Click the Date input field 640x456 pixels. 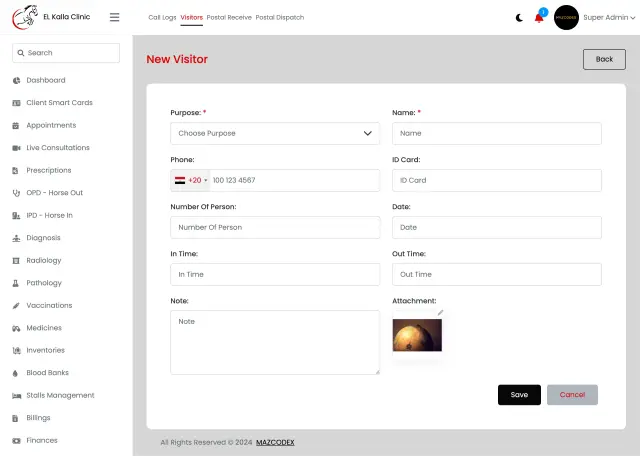tap(497, 227)
